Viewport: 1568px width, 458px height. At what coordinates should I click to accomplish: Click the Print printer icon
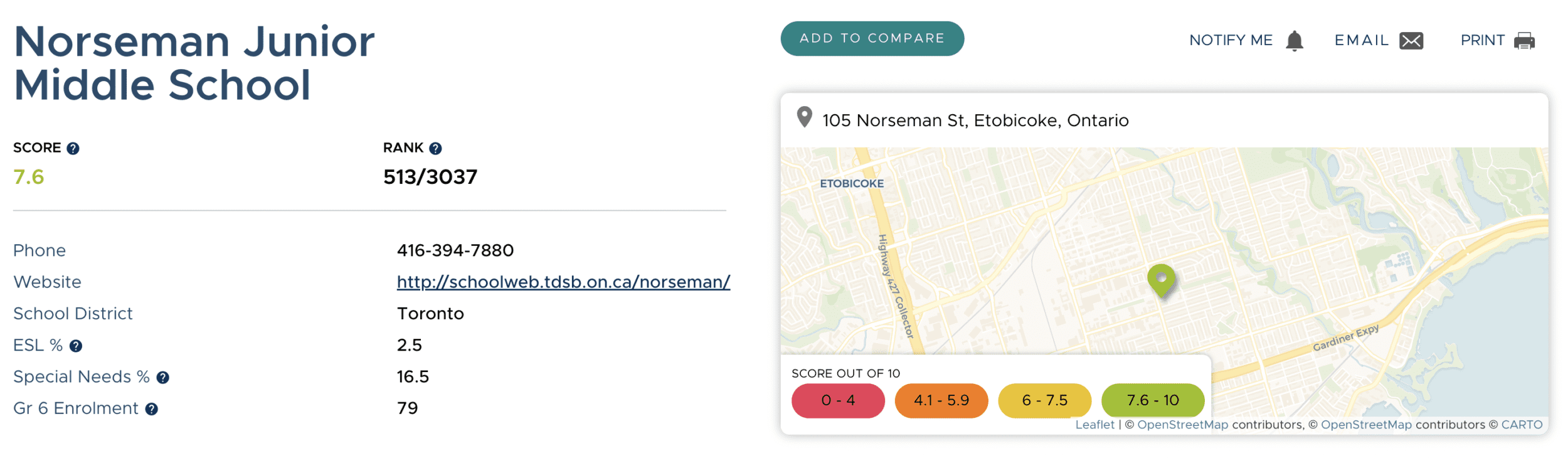[1524, 41]
